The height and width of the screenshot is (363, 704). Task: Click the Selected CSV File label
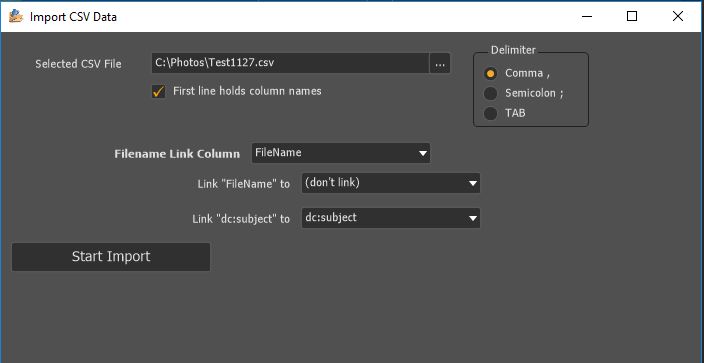[x=79, y=64]
